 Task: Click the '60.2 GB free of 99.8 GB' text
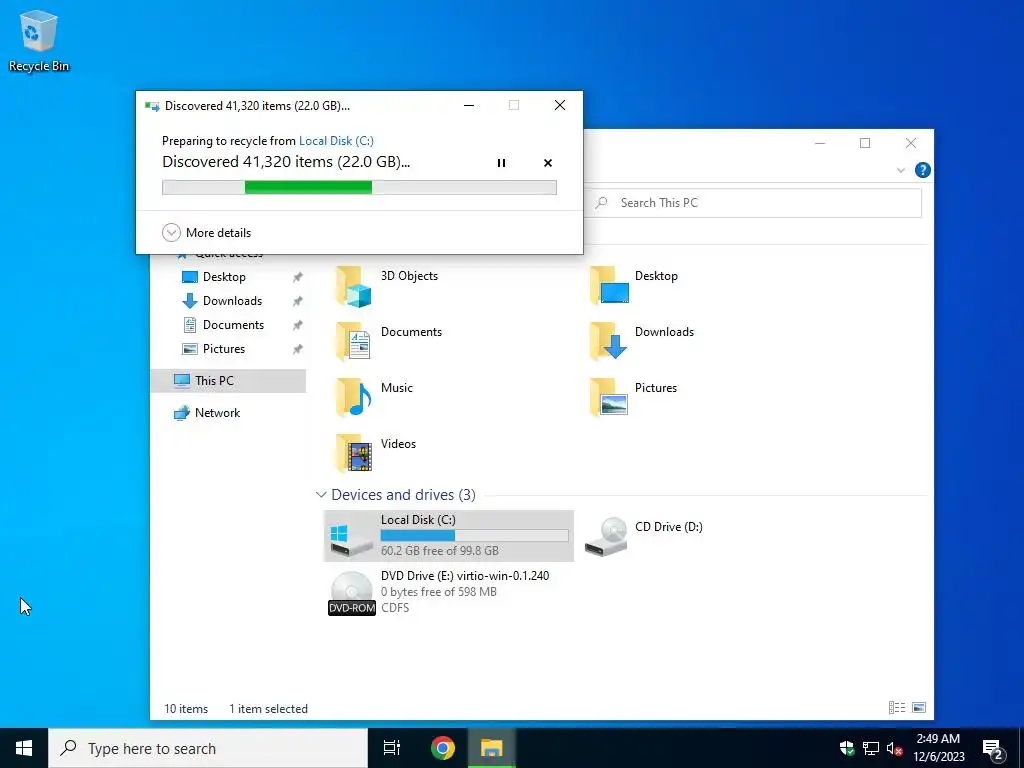(440, 551)
